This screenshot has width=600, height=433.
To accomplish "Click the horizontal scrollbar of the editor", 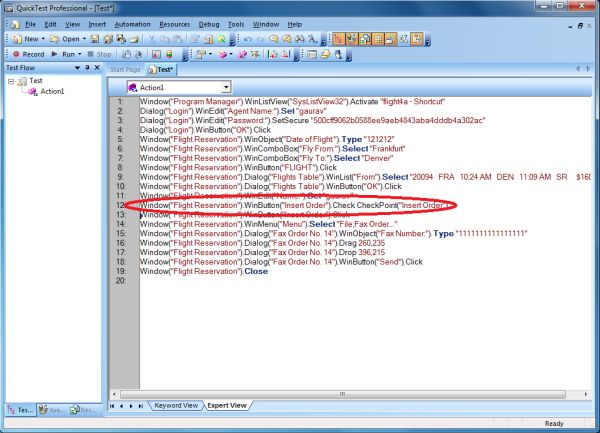I will 342,394.
